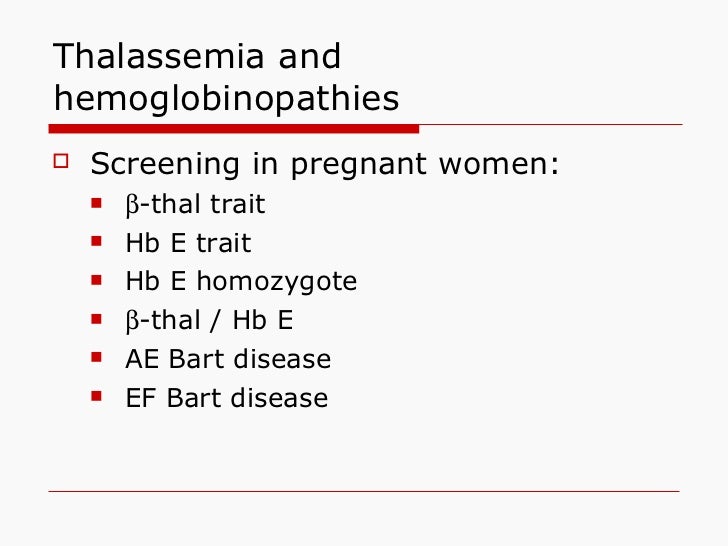
Task: Click the thick red bar under title
Action: pyautogui.click(x=234, y=129)
